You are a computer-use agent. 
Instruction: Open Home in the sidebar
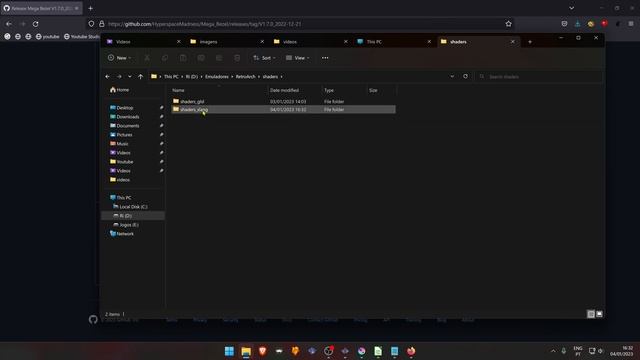[119, 90]
